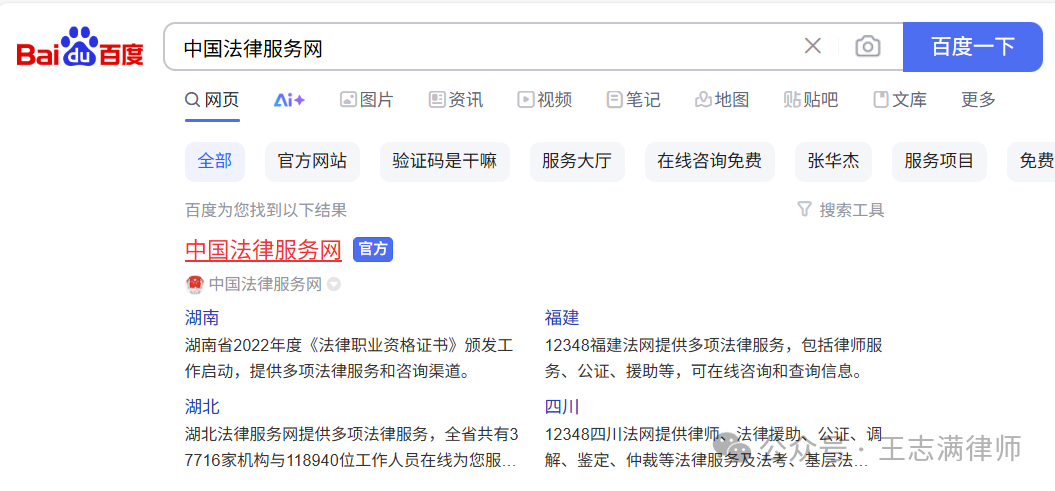
Task: Switch to the 地图 tab
Action: click(722, 100)
